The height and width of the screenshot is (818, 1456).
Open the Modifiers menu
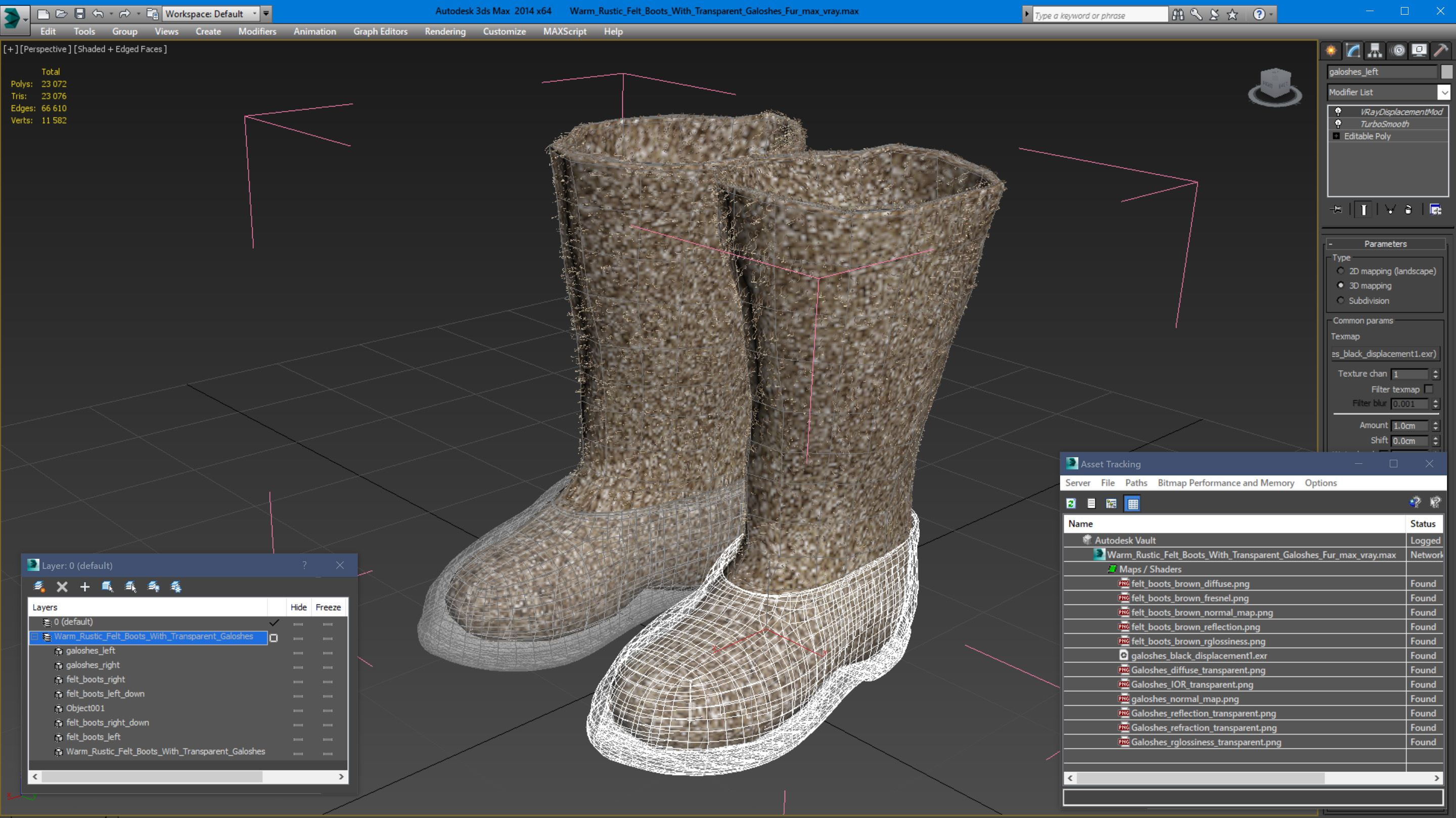click(x=257, y=32)
